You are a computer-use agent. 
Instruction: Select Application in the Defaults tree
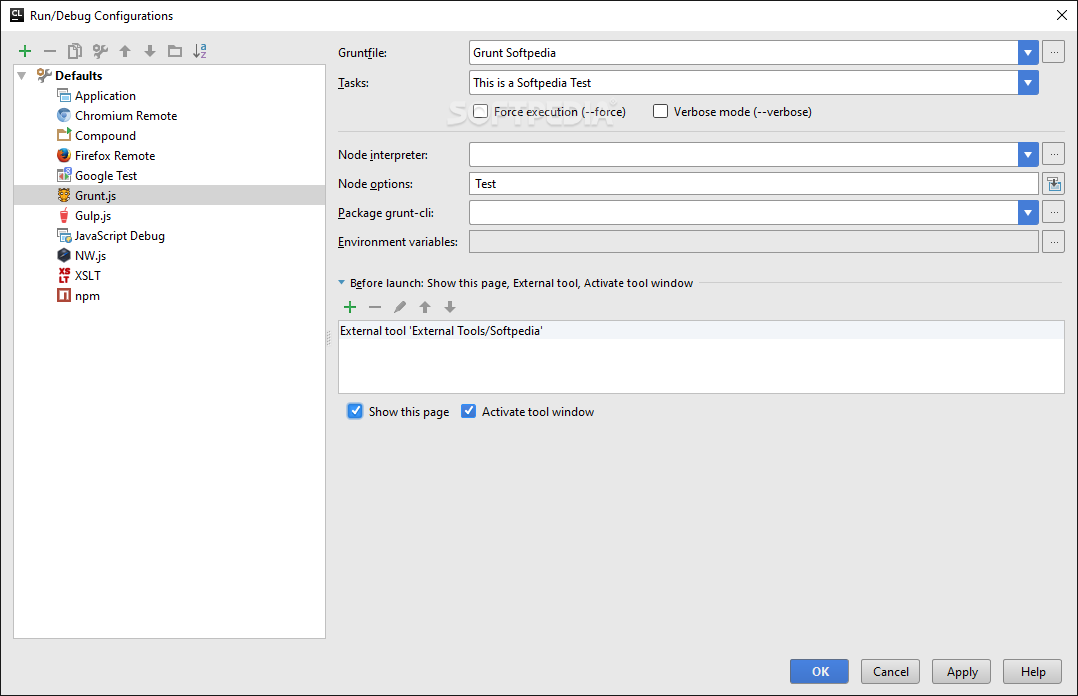coord(105,96)
